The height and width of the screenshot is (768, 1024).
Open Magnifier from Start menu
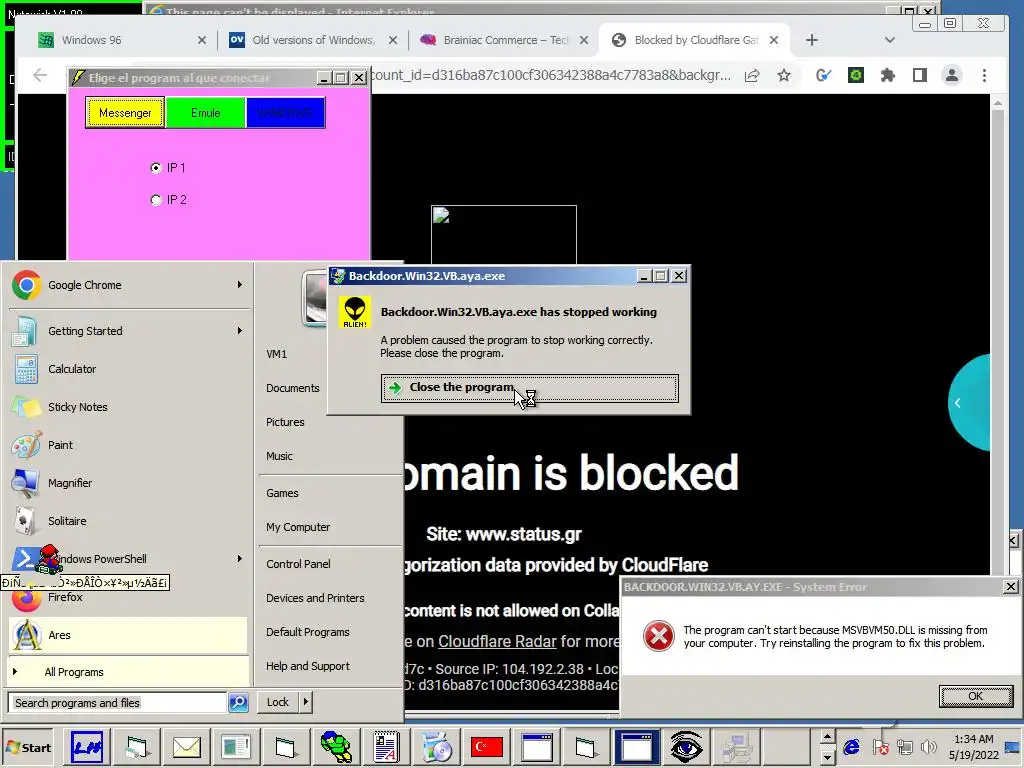129,483
